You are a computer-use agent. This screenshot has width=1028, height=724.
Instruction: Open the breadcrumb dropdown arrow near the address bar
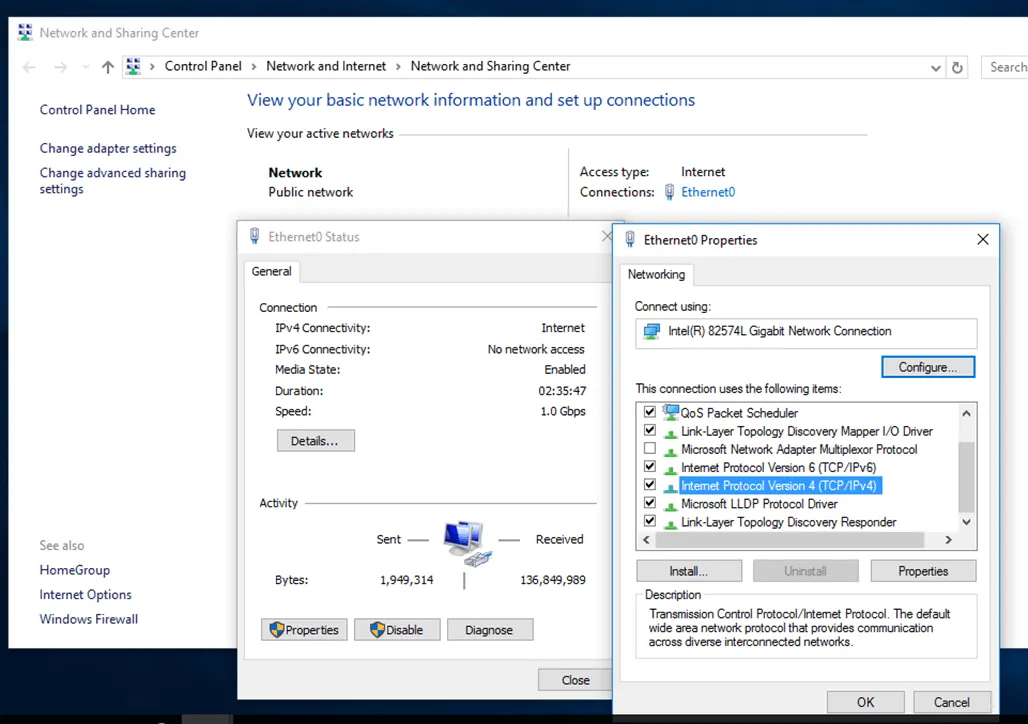(x=935, y=67)
